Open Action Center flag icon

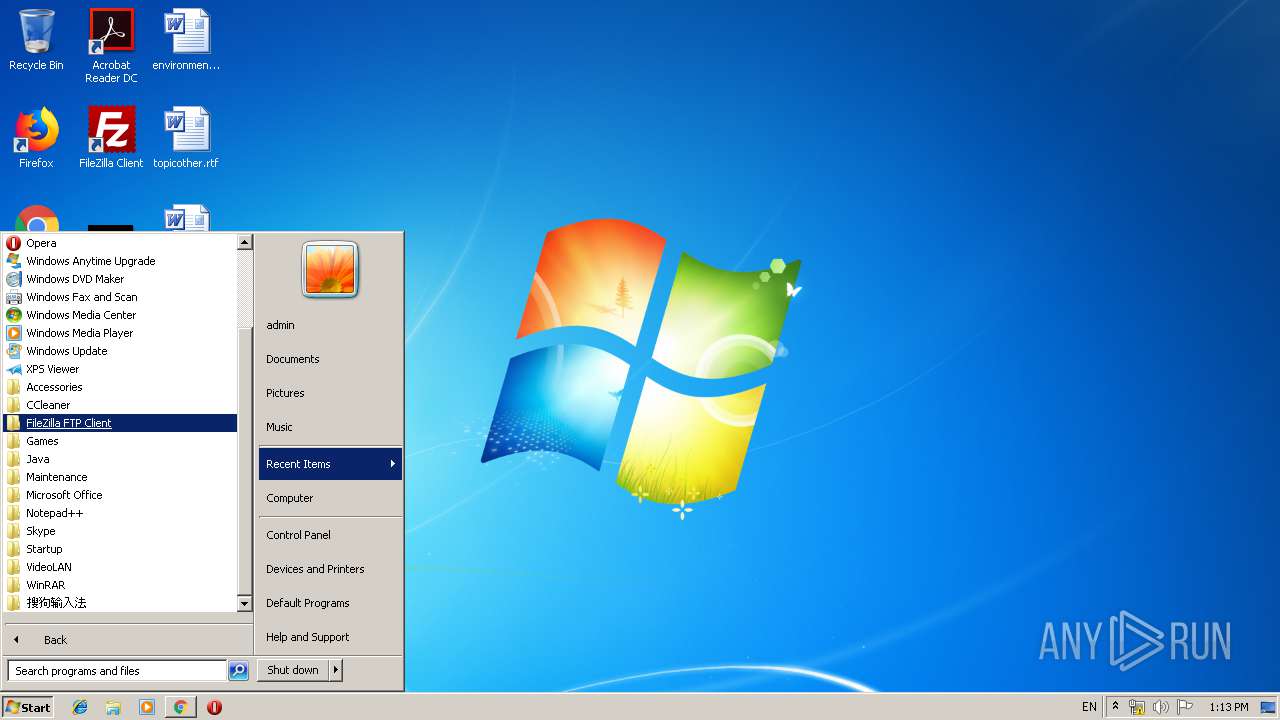point(1185,707)
